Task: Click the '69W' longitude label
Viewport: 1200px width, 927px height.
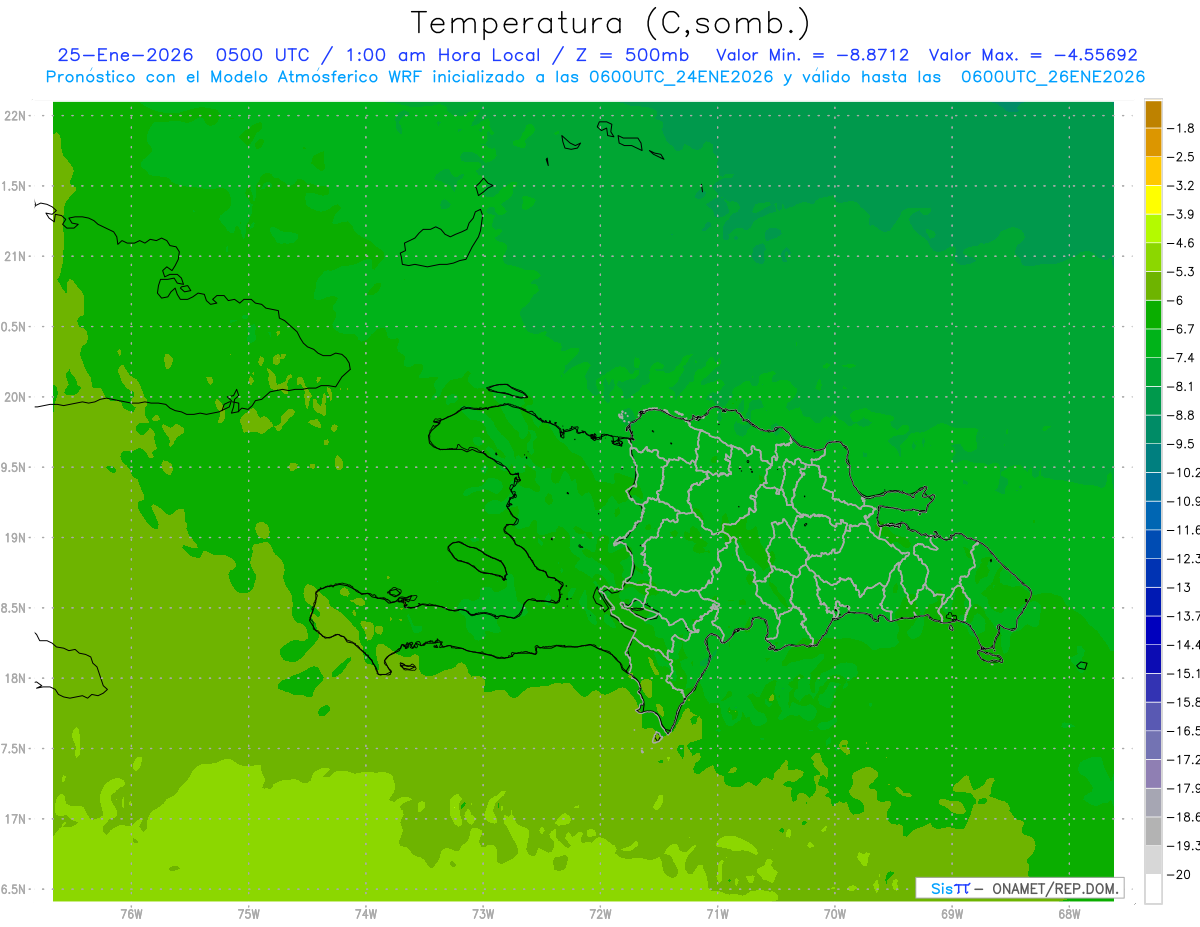Action: [x=952, y=914]
